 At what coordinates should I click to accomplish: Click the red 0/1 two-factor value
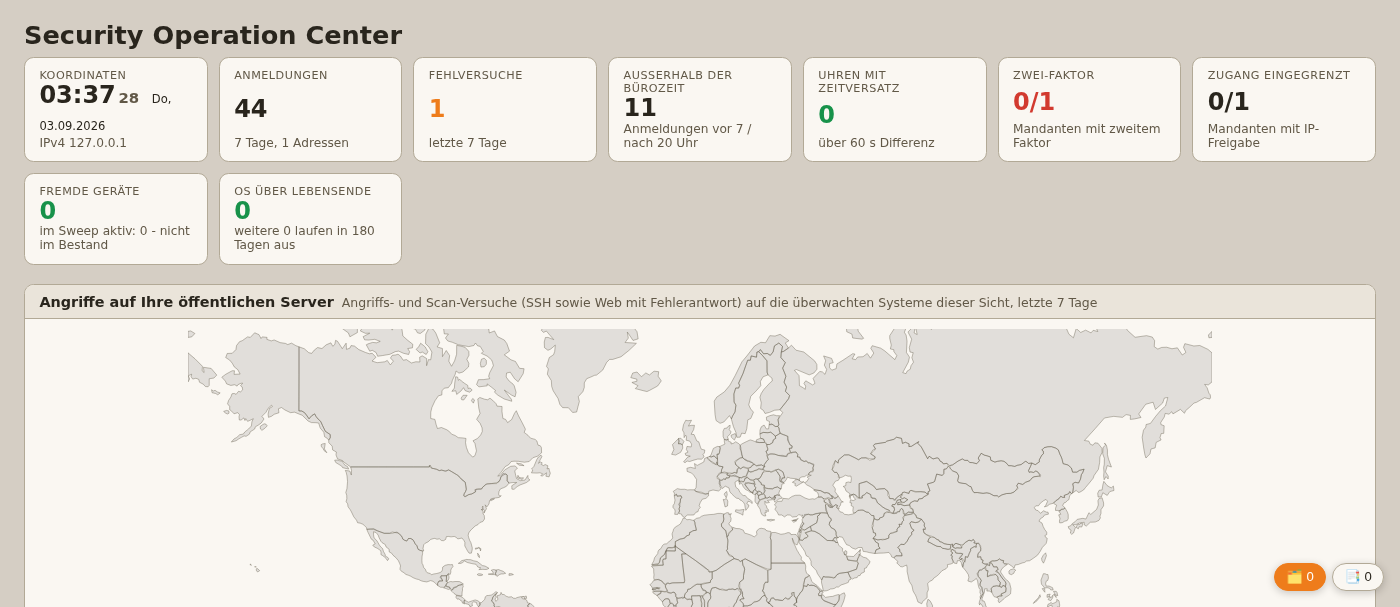click(1034, 102)
